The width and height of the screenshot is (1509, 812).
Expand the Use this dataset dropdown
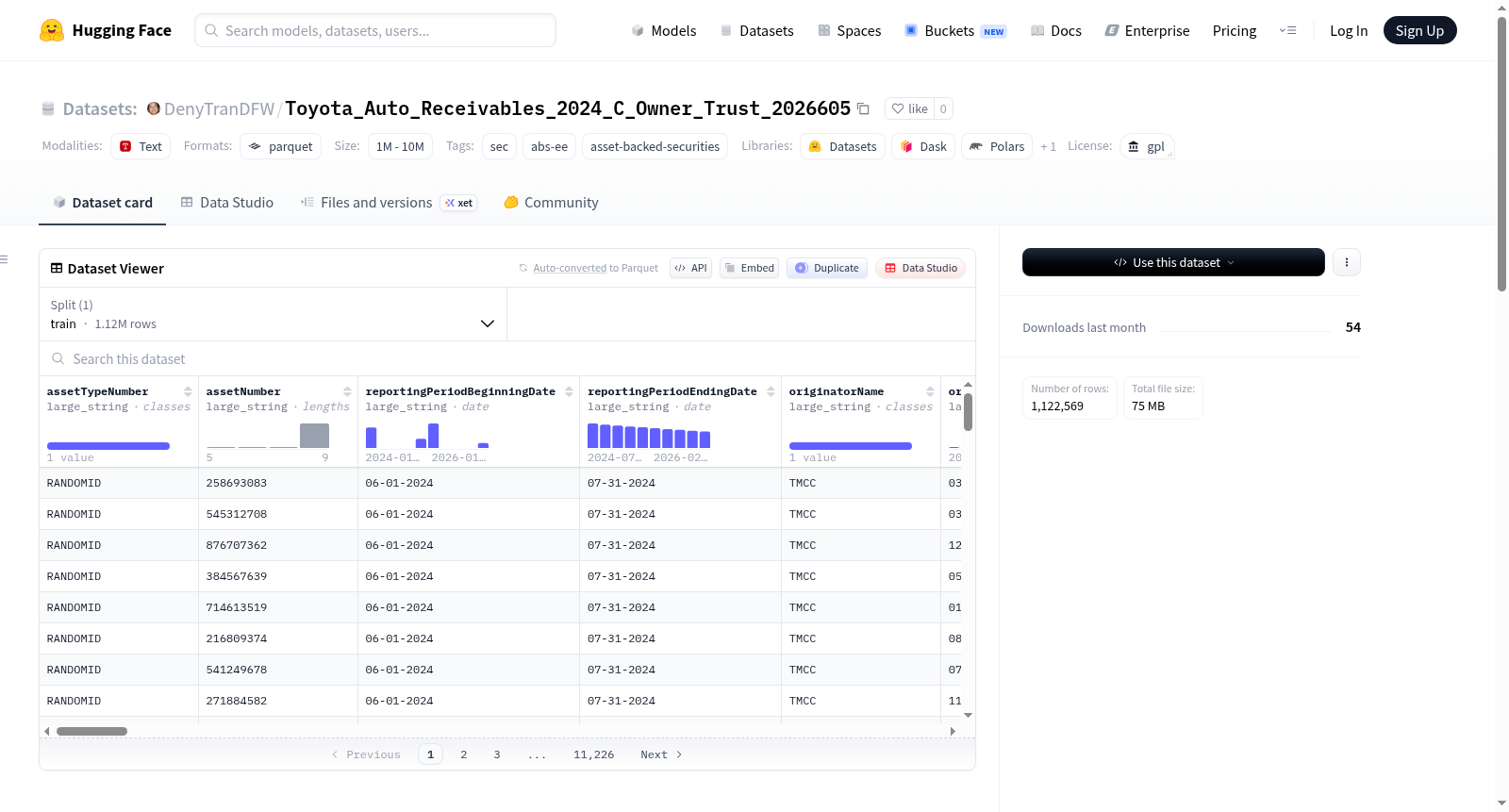[x=1173, y=262]
